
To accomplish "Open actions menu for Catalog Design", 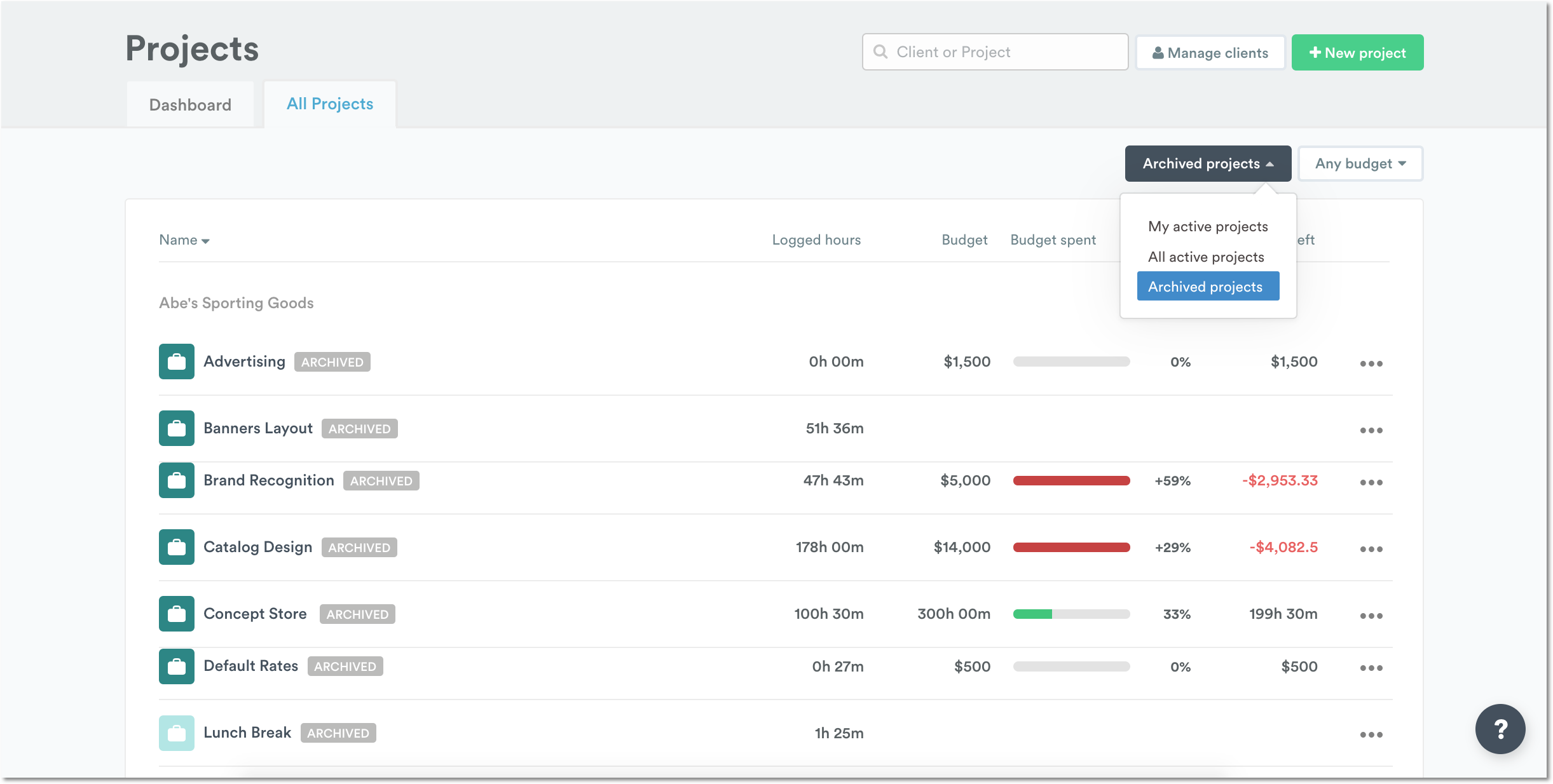I will click(1372, 548).
